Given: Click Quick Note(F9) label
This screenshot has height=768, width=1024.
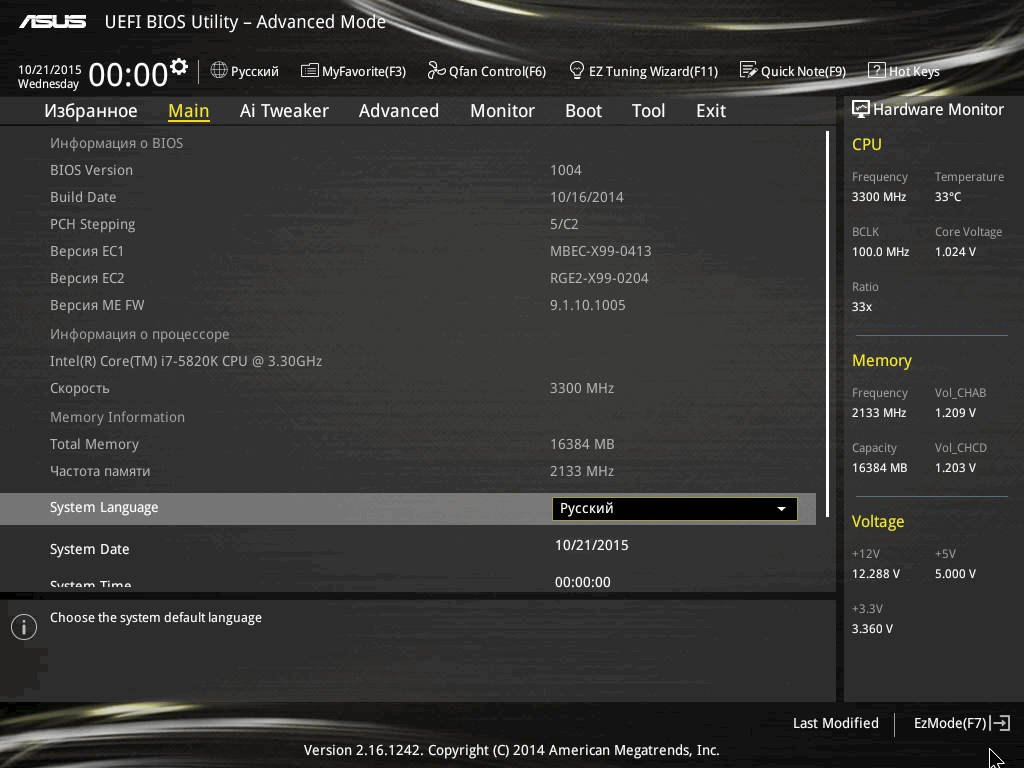Looking at the screenshot, I should (x=803, y=71).
